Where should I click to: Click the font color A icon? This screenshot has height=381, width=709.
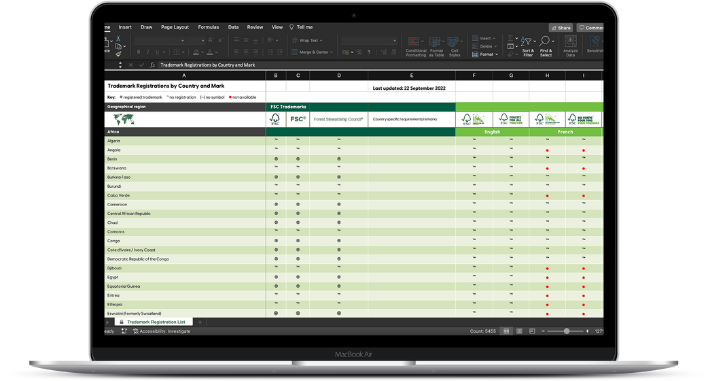point(211,52)
